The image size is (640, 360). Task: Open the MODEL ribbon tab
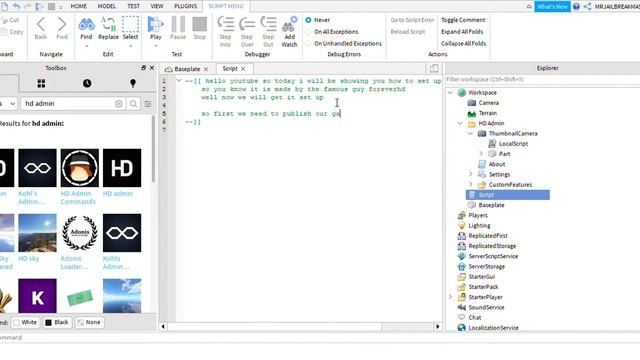(x=107, y=6)
